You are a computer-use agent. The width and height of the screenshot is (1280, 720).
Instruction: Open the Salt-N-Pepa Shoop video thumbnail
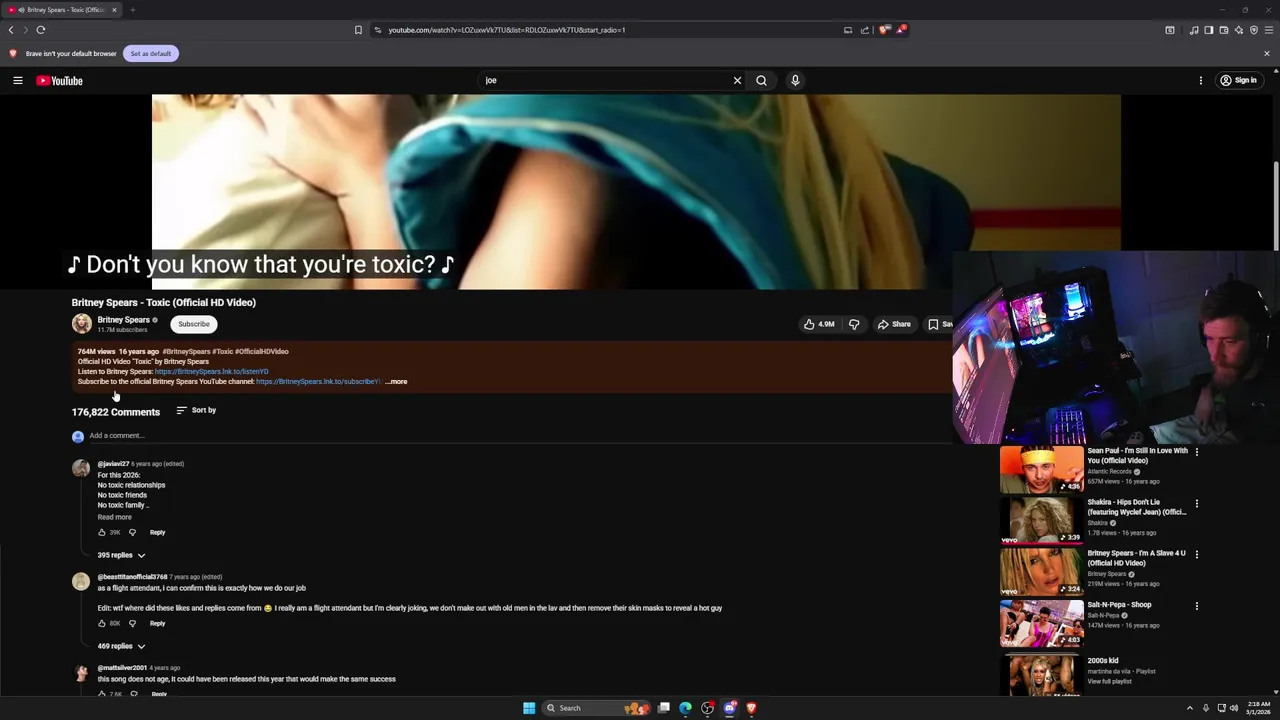1041,623
